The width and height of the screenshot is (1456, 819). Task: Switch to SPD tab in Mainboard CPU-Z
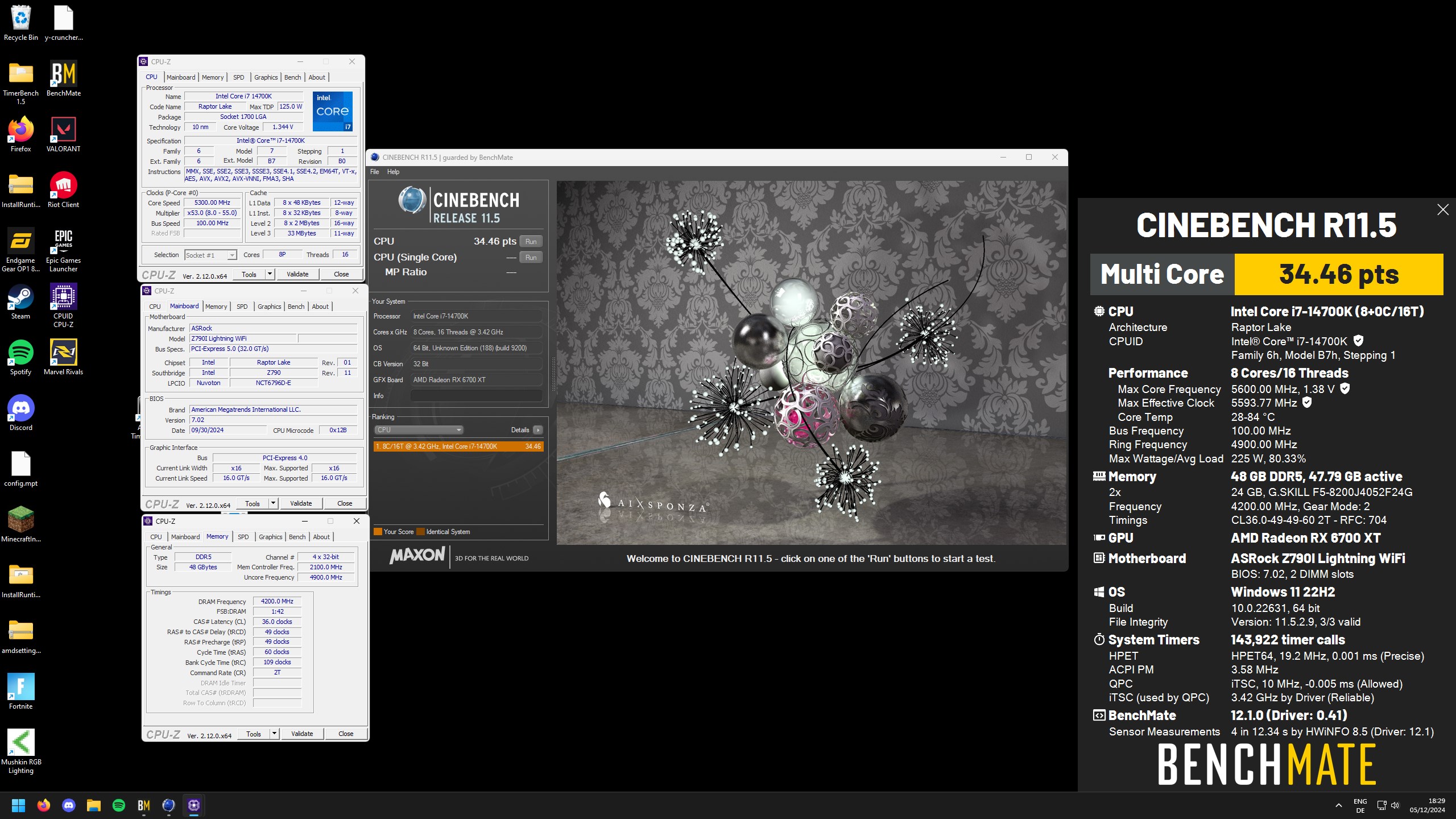(x=242, y=307)
